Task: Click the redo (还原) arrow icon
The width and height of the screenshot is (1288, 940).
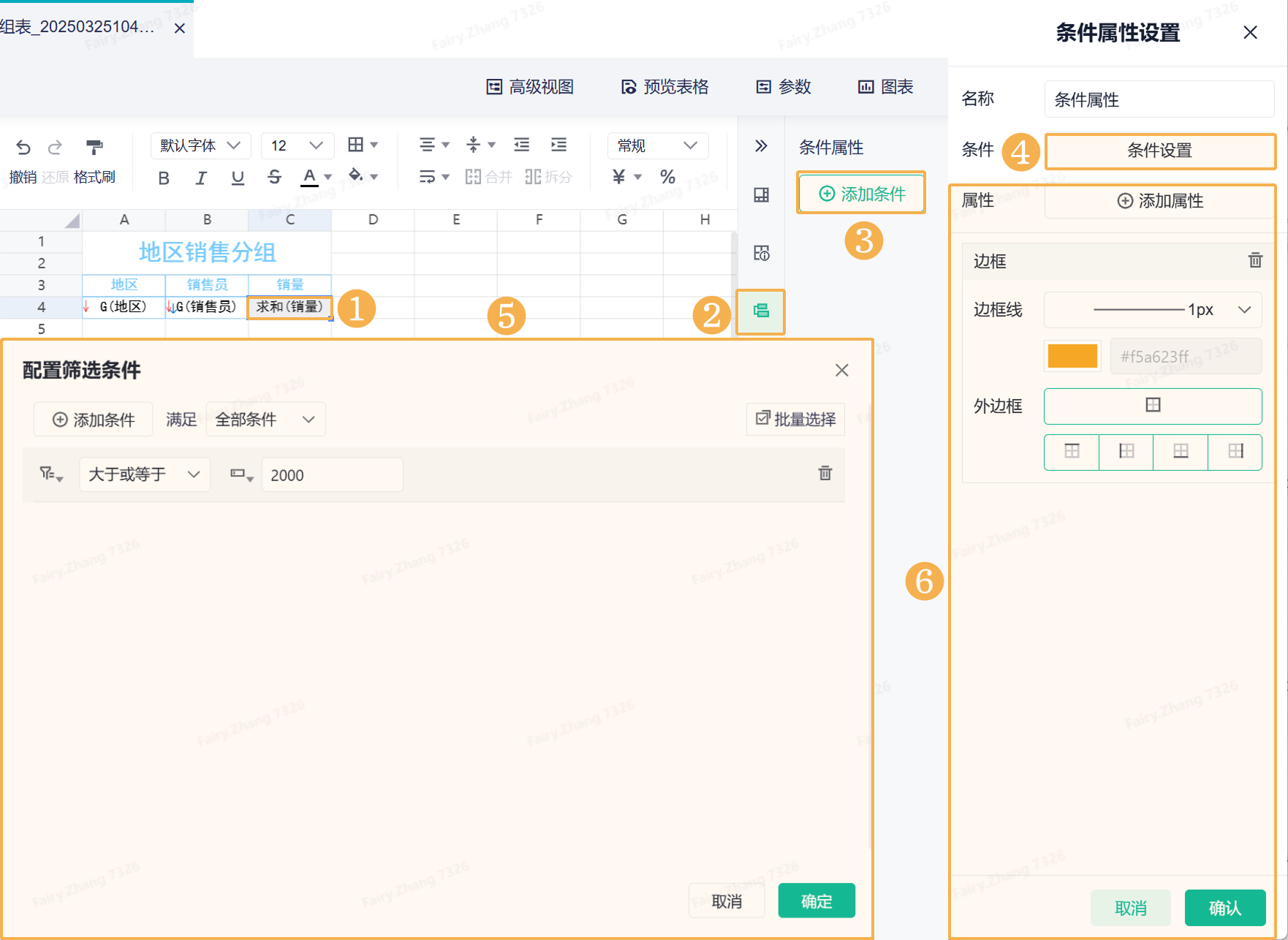Action: (x=55, y=148)
